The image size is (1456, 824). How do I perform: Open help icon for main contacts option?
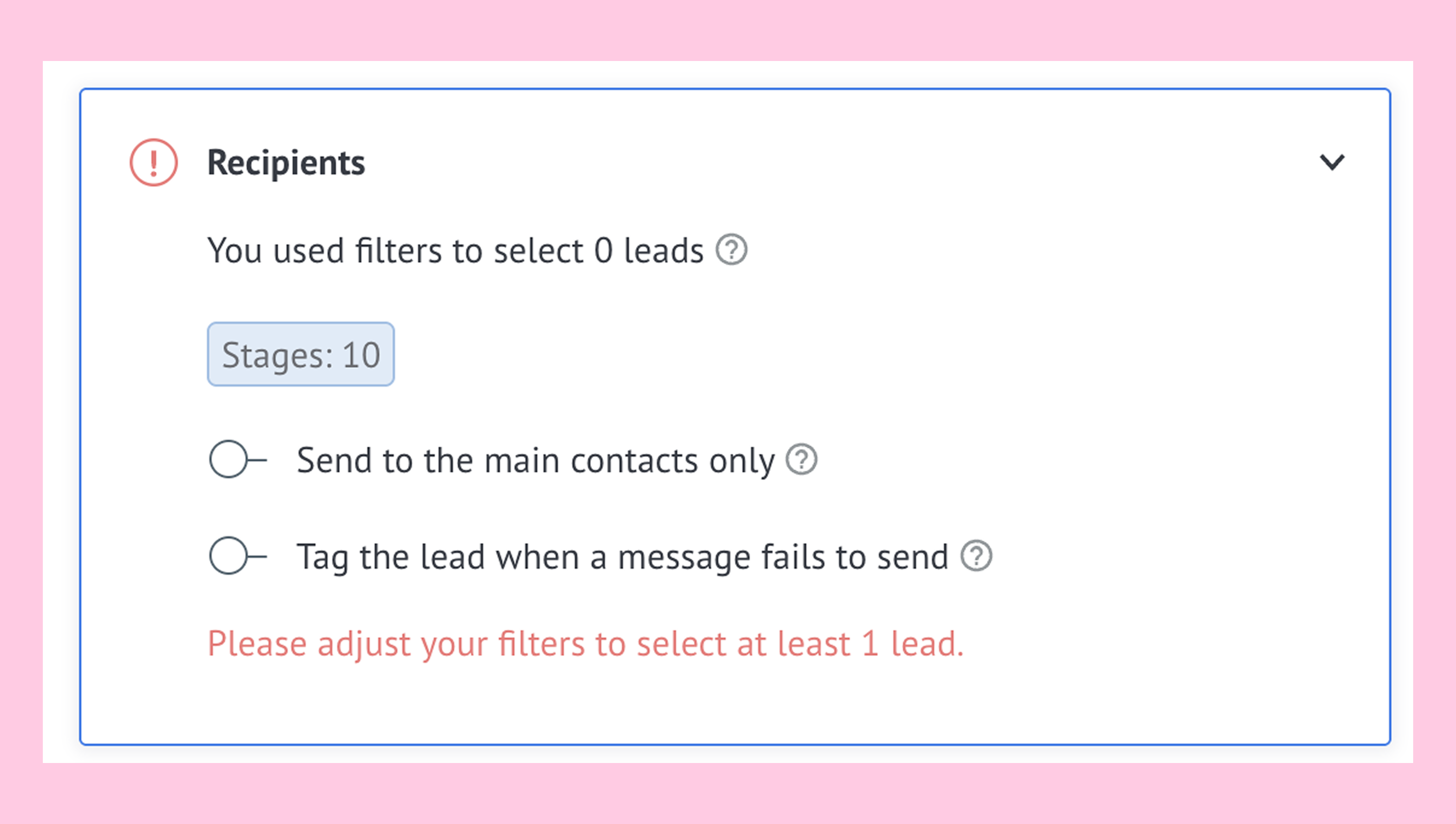(x=801, y=460)
